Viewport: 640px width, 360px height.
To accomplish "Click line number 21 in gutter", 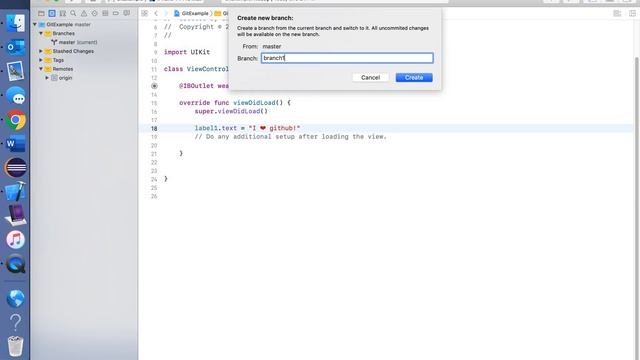I will [x=154, y=154].
